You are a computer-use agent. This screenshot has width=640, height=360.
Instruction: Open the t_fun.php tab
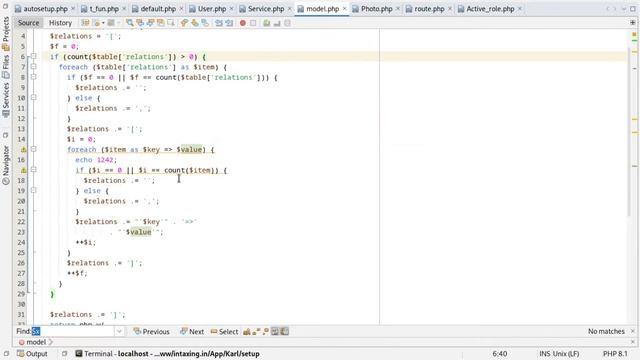[x=104, y=9]
